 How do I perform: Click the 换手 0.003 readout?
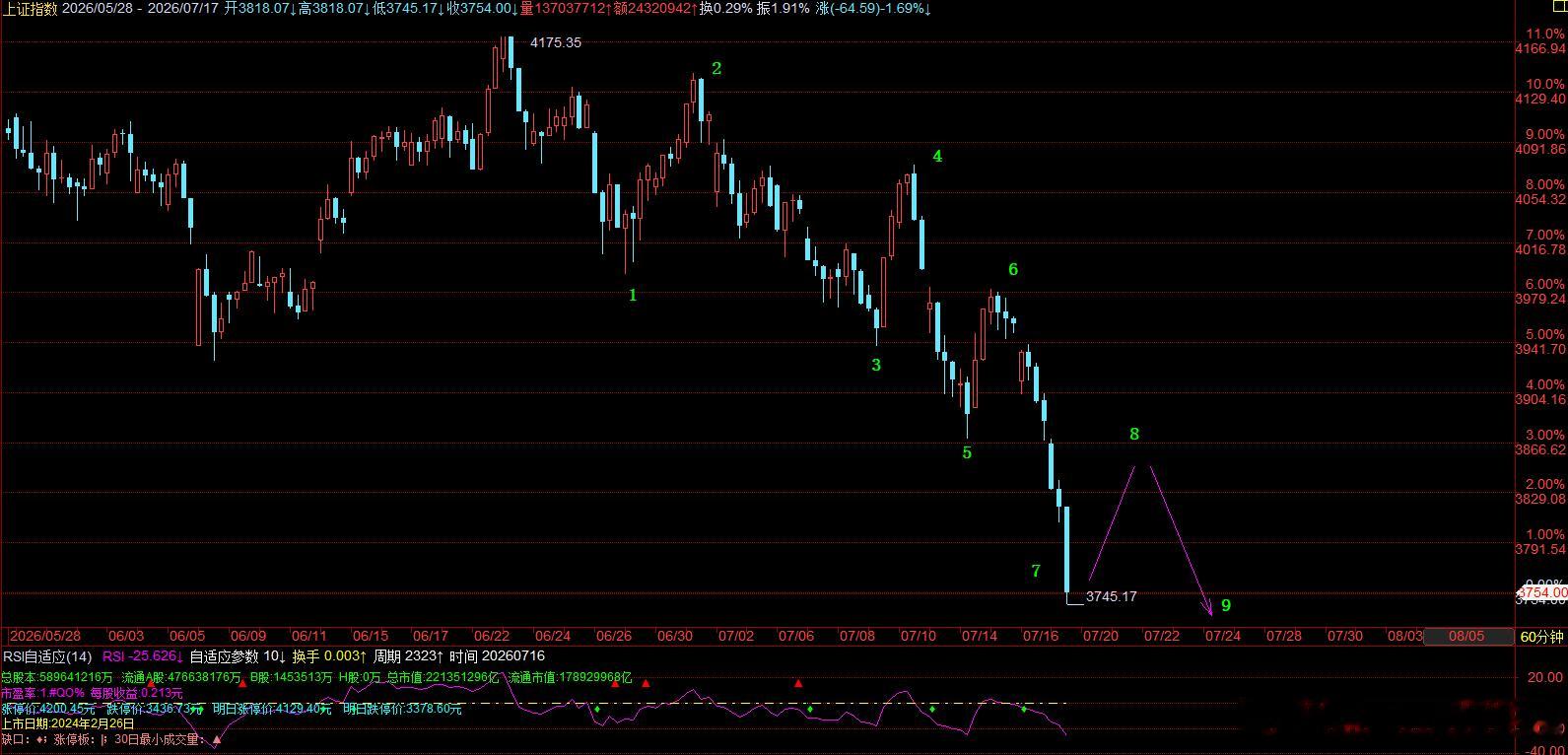click(329, 656)
